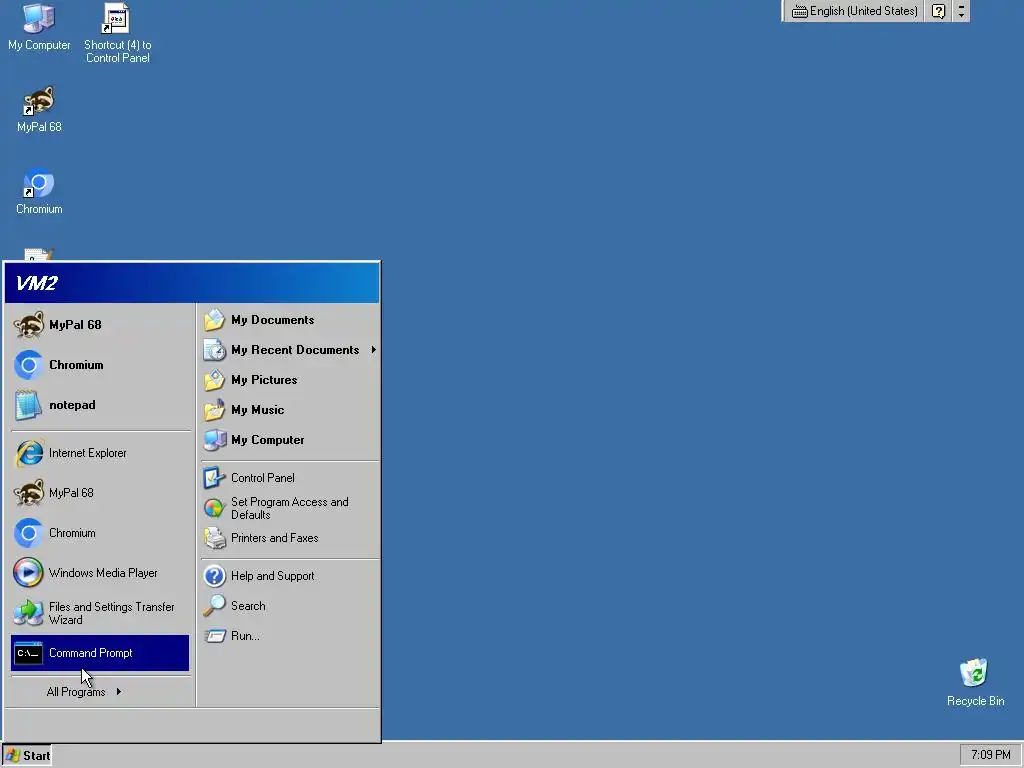The width and height of the screenshot is (1024, 768).
Task: Open recent Chromium entry above Windows Media Player
Action: (100, 533)
